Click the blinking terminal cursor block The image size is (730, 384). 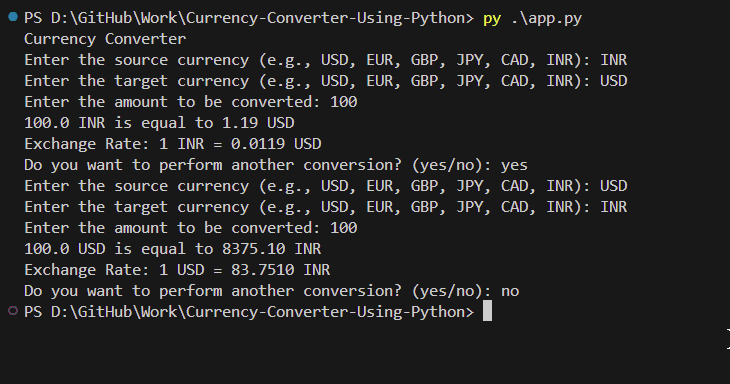point(487,311)
